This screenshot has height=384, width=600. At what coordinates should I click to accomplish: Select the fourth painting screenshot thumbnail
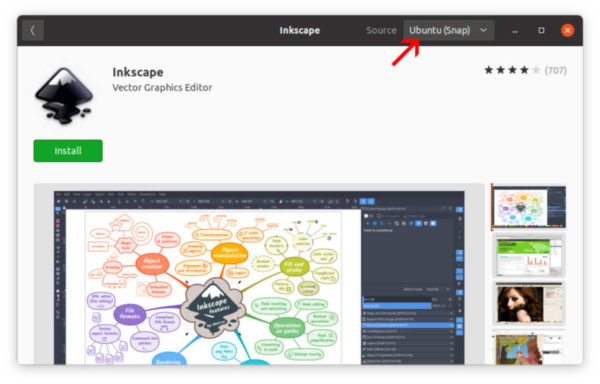(528, 348)
